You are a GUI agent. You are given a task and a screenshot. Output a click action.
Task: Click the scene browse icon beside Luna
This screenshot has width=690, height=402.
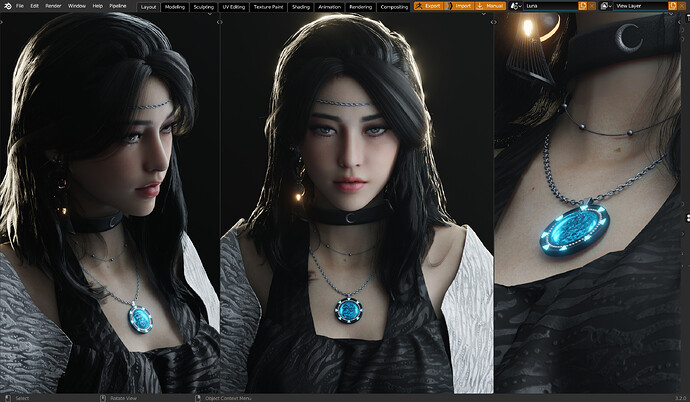click(515, 6)
